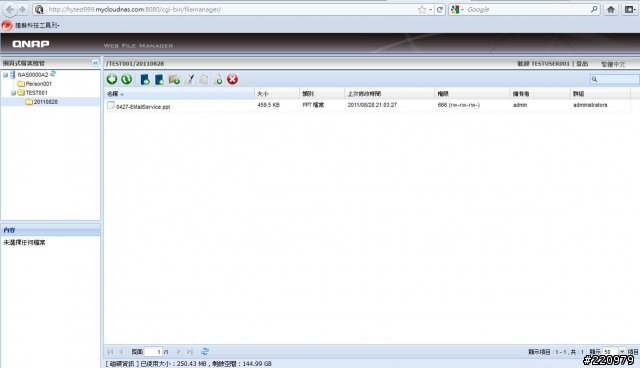Go to the last page button

click(x=190, y=351)
